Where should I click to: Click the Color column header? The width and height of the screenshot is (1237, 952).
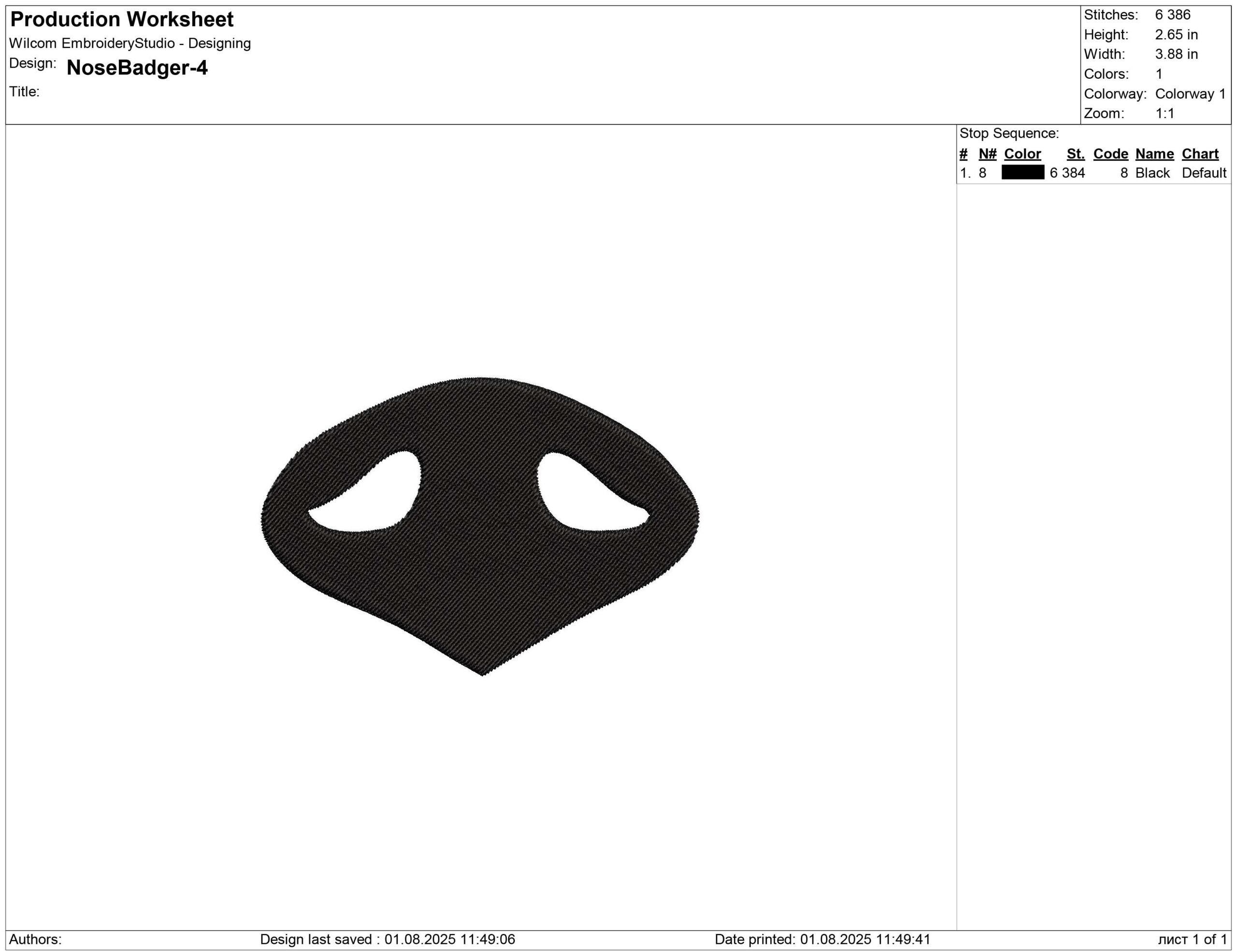click(x=1022, y=154)
